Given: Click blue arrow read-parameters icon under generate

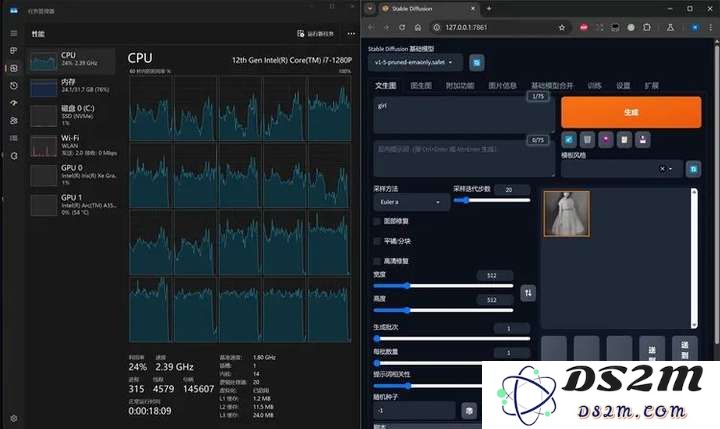Looking at the screenshot, I should pos(569,139).
